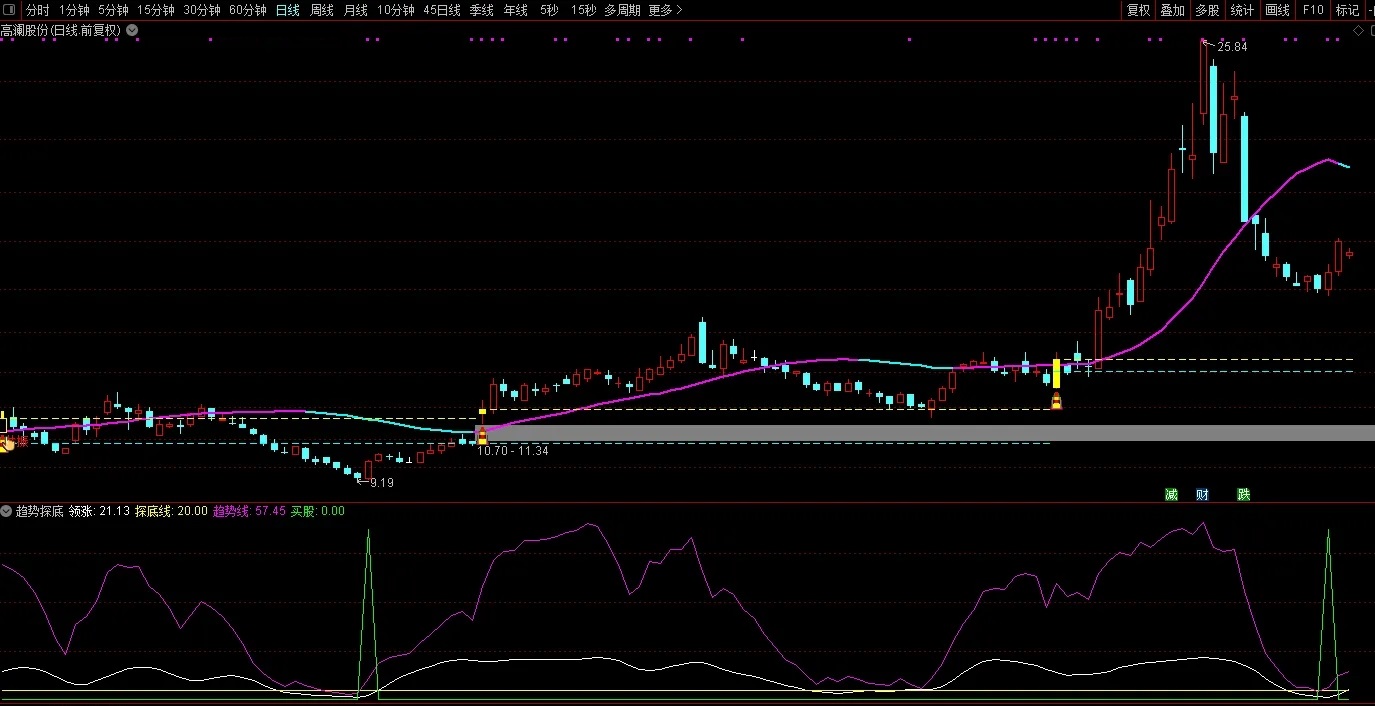Click the signal marker icon near 10.70 - 11.34
Image resolution: width=1375 pixels, height=706 pixels.
482,436
